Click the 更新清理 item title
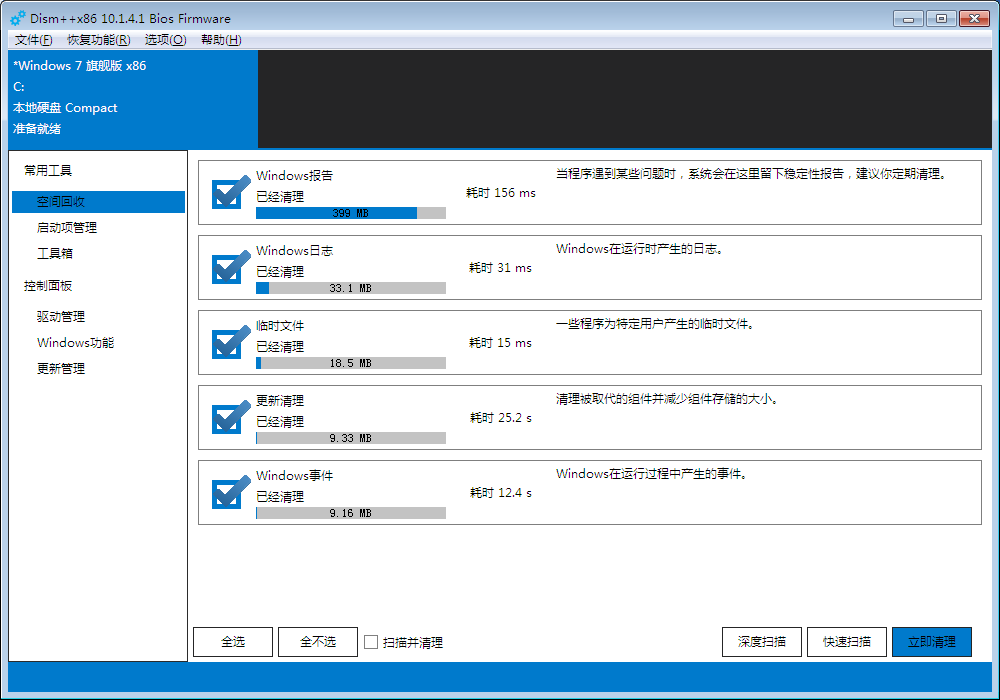Image resolution: width=1000 pixels, height=700 pixels. click(x=280, y=400)
